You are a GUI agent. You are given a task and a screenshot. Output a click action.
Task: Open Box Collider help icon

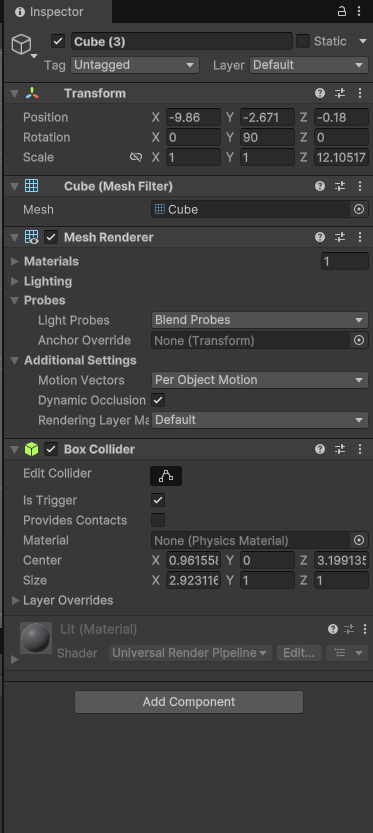pyautogui.click(x=320, y=449)
